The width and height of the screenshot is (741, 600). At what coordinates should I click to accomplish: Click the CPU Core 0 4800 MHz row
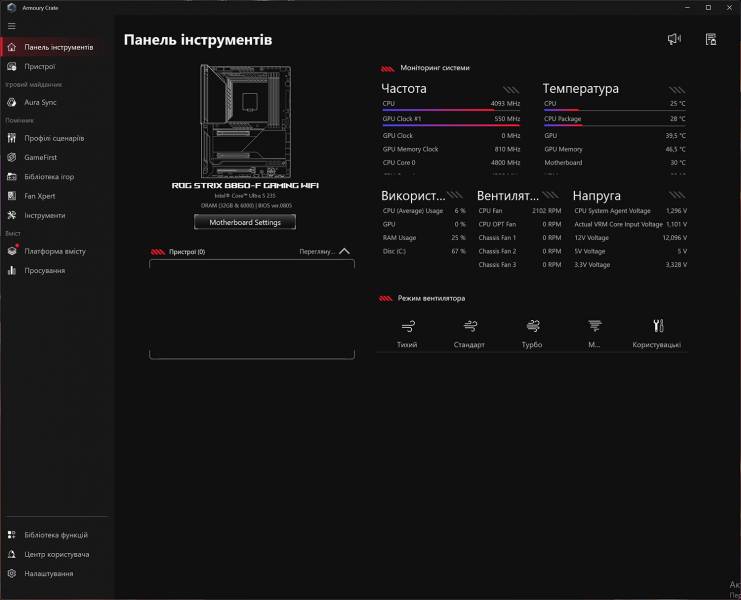(451, 163)
